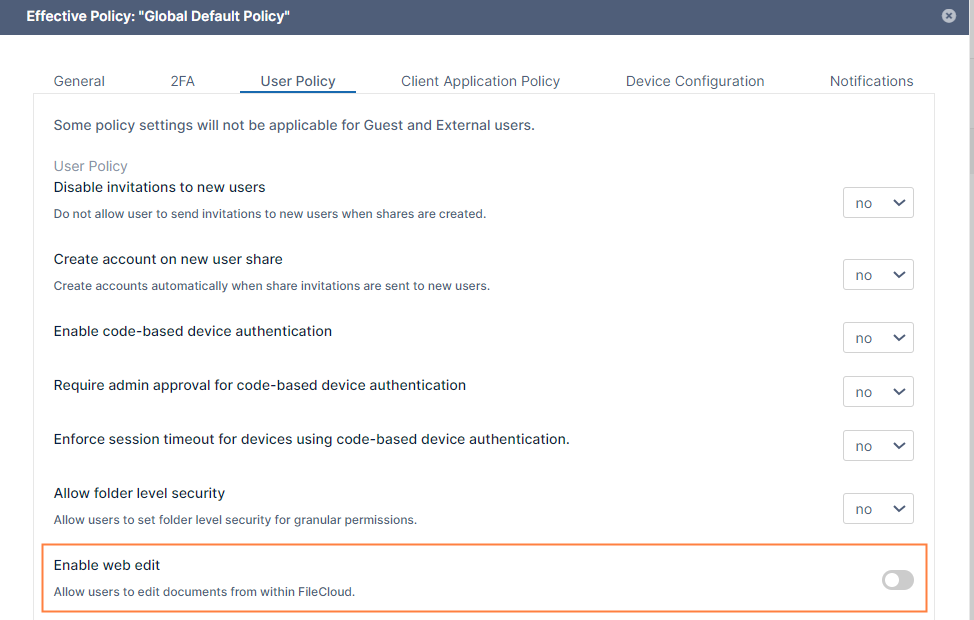This screenshot has width=974, height=620.
Task: Open the 2FA tab
Action: (183, 81)
